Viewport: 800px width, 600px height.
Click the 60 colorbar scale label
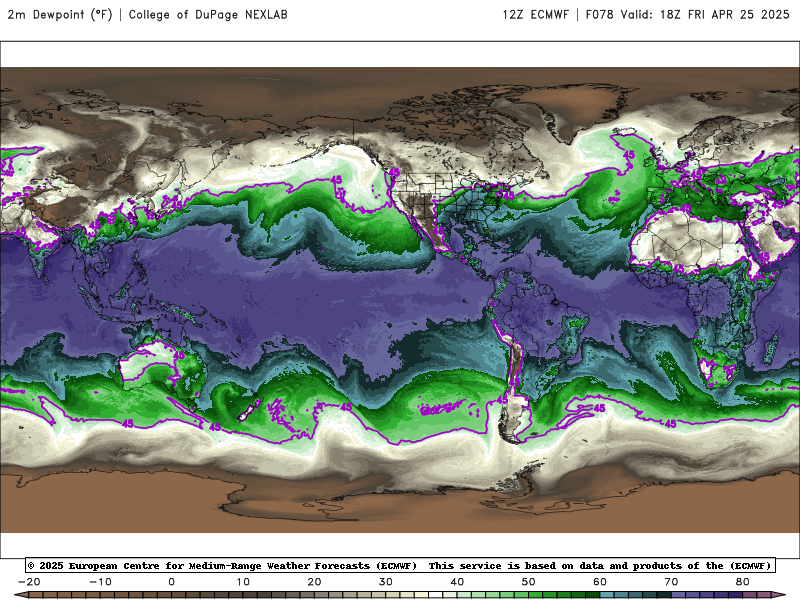coord(600,582)
